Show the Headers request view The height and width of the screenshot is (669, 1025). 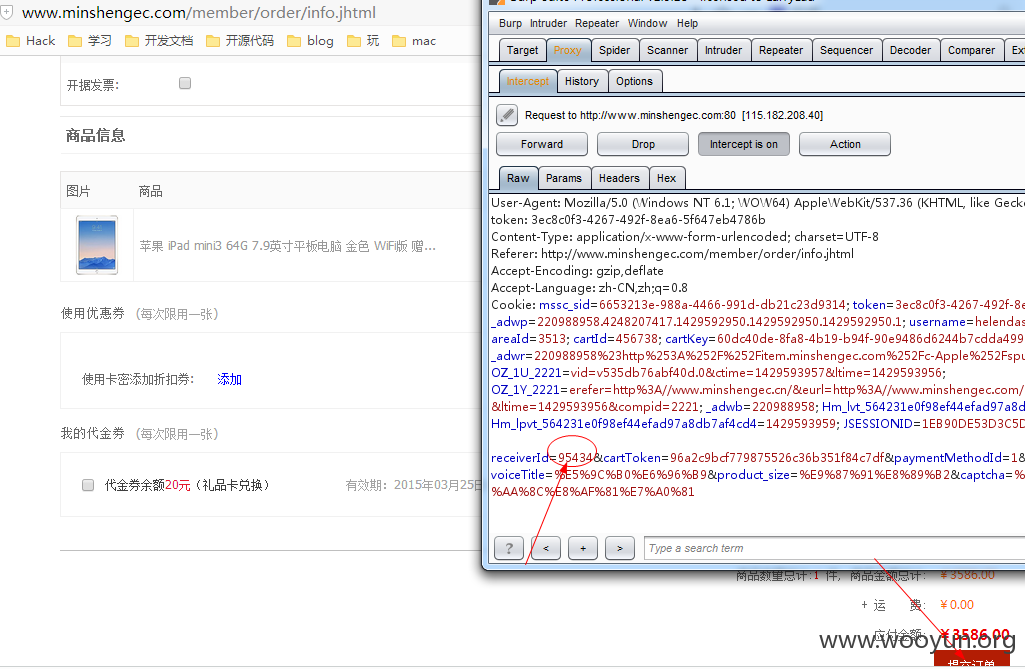click(x=619, y=178)
